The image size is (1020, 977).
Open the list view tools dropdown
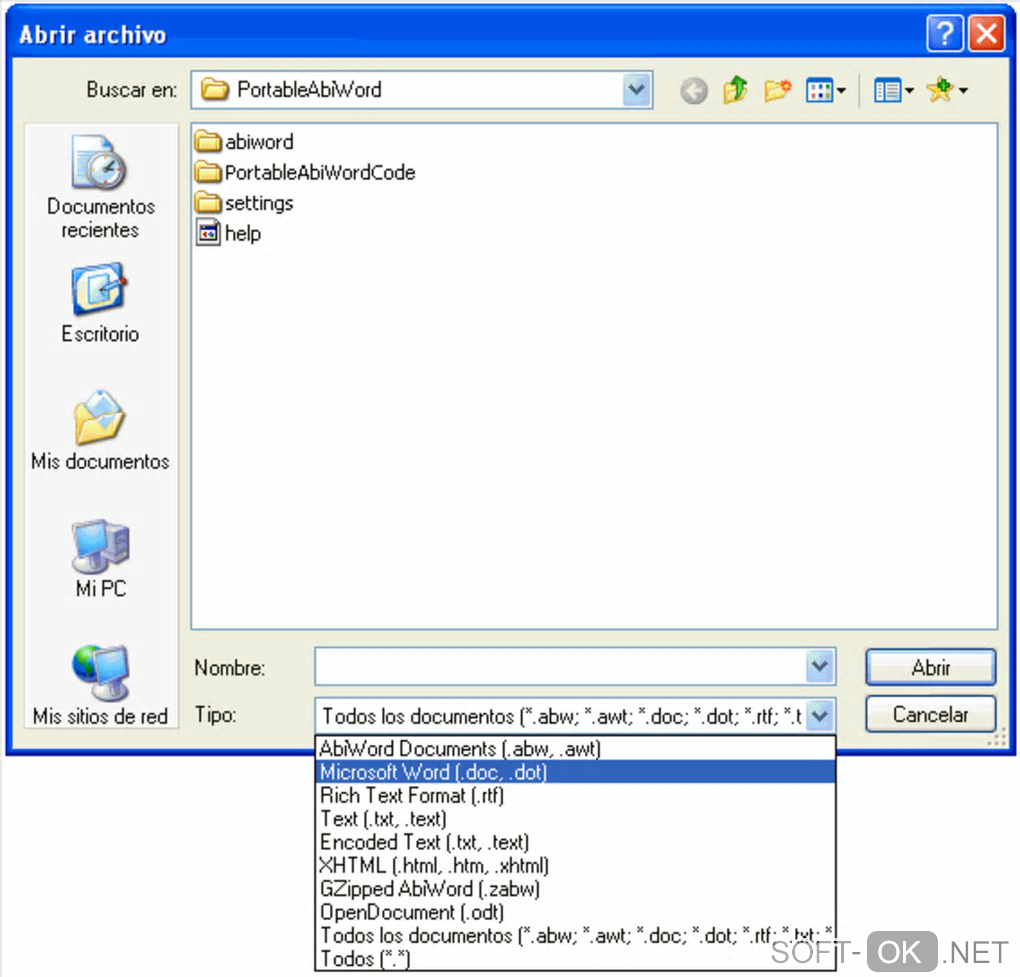[894, 90]
